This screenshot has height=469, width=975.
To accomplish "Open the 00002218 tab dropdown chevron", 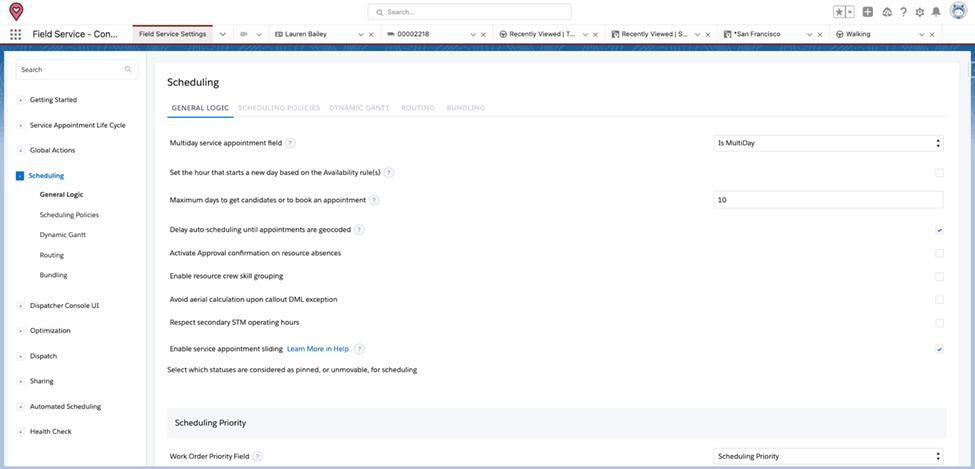I will pyautogui.click(x=473, y=35).
